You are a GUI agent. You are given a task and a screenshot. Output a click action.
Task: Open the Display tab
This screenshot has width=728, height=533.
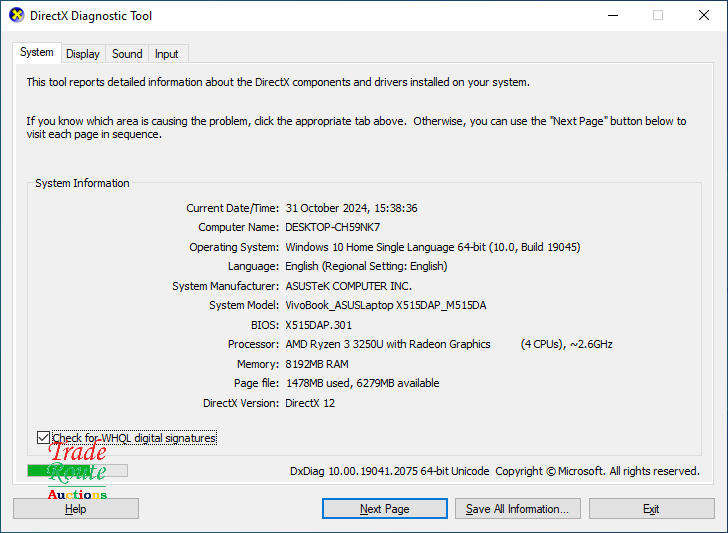tap(83, 54)
